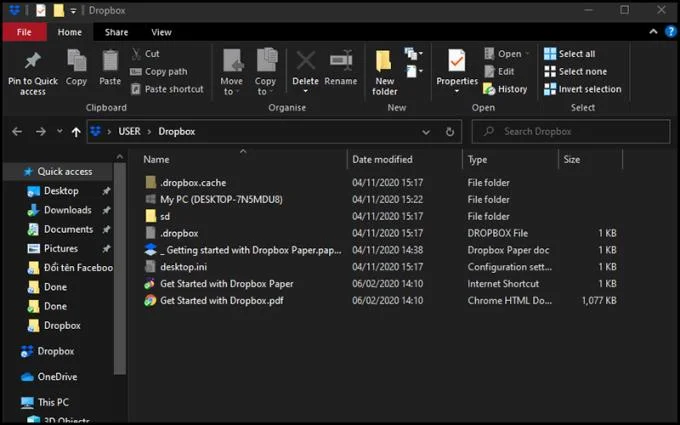Expand the address bar history dropdown
Image resolution: width=680 pixels, height=425 pixels.
[x=426, y=132]
